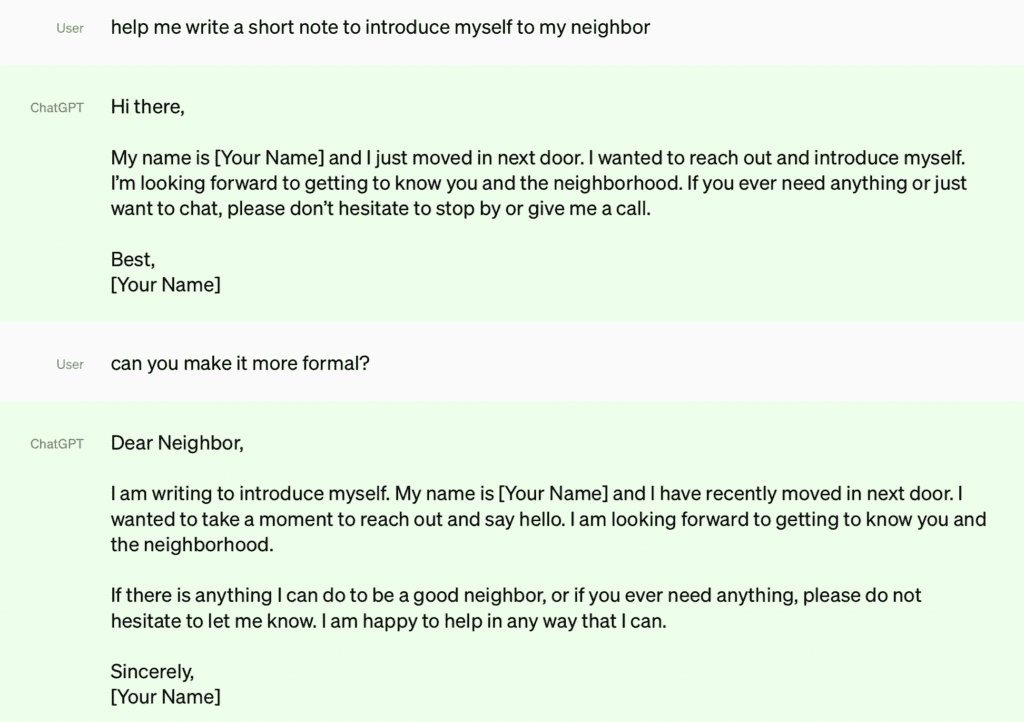The image size is (1024, 722).
Task: Click the "[Your Name]" placeholder in the formal paragraph
Action: tap(553, 494)
